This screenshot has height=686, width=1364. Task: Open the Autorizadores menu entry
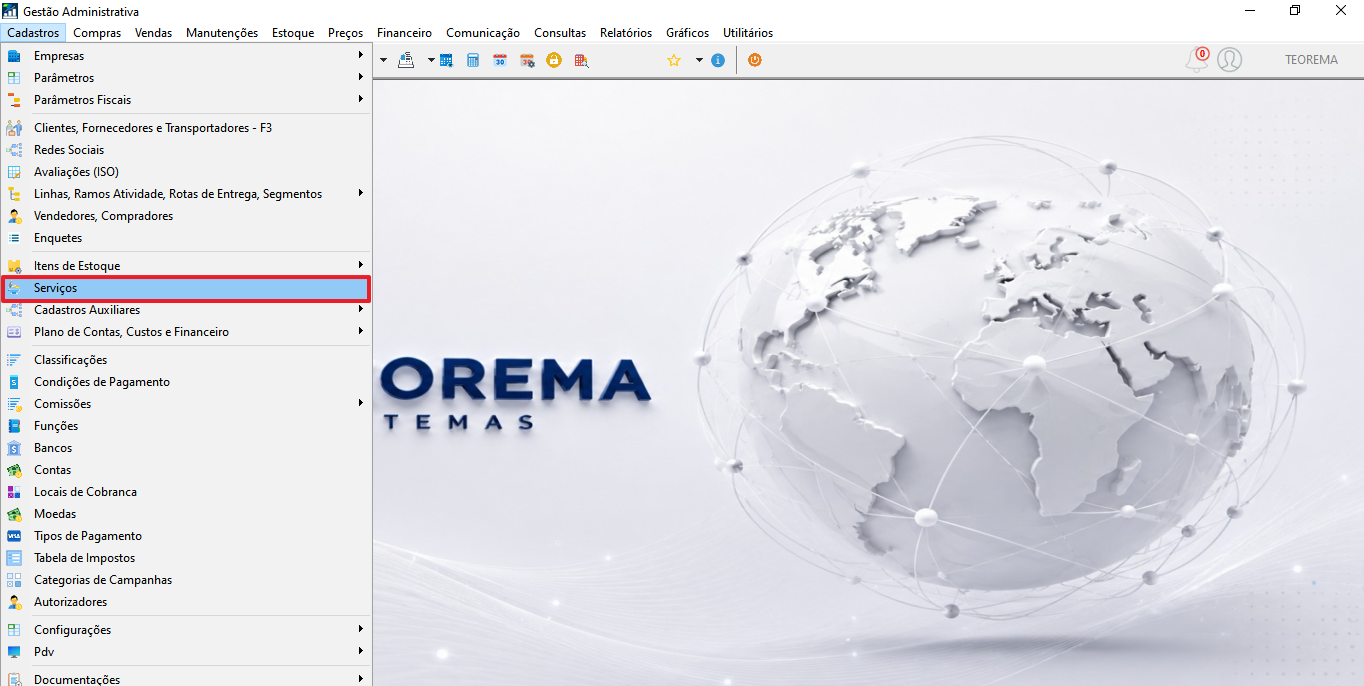tap(186, 602)
